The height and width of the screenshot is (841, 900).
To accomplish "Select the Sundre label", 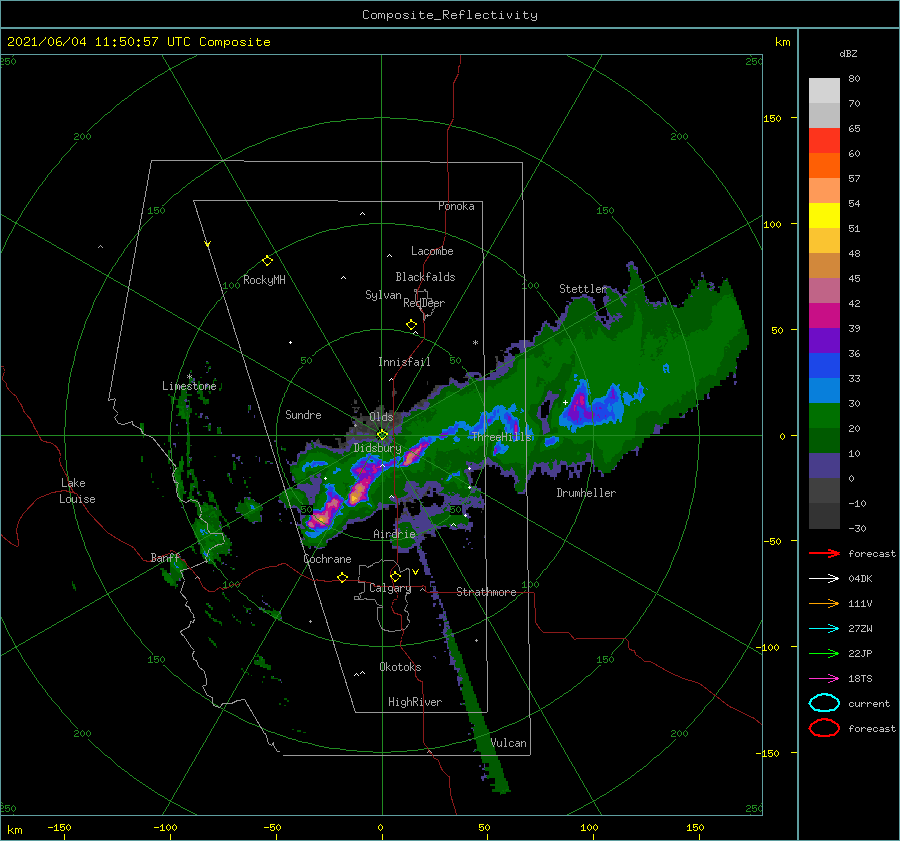I will coord(304,414).
